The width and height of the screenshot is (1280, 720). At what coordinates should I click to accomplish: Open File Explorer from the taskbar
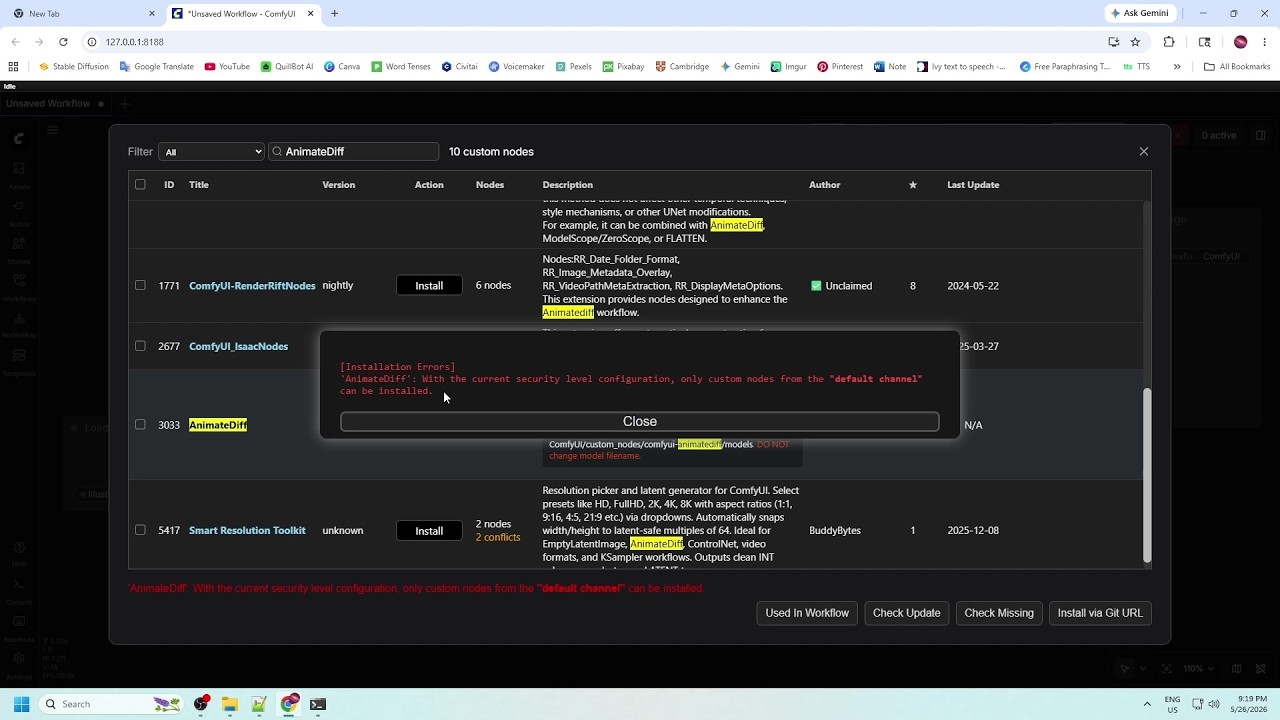tap(229, 704)
